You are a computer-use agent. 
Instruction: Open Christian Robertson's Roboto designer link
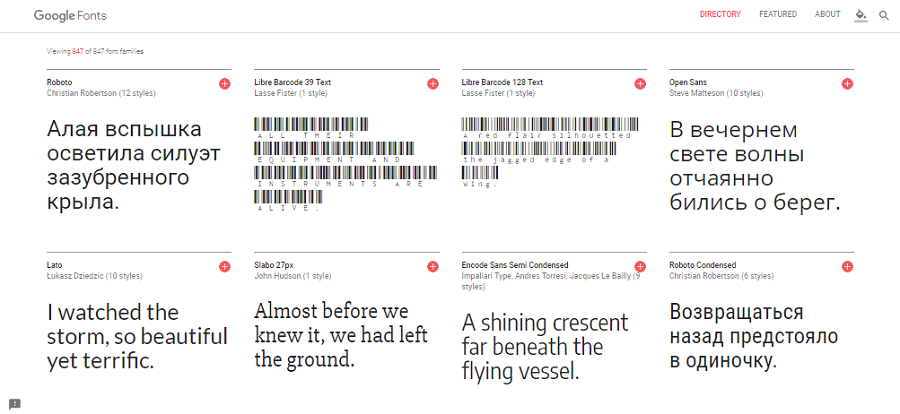(82, 93)
